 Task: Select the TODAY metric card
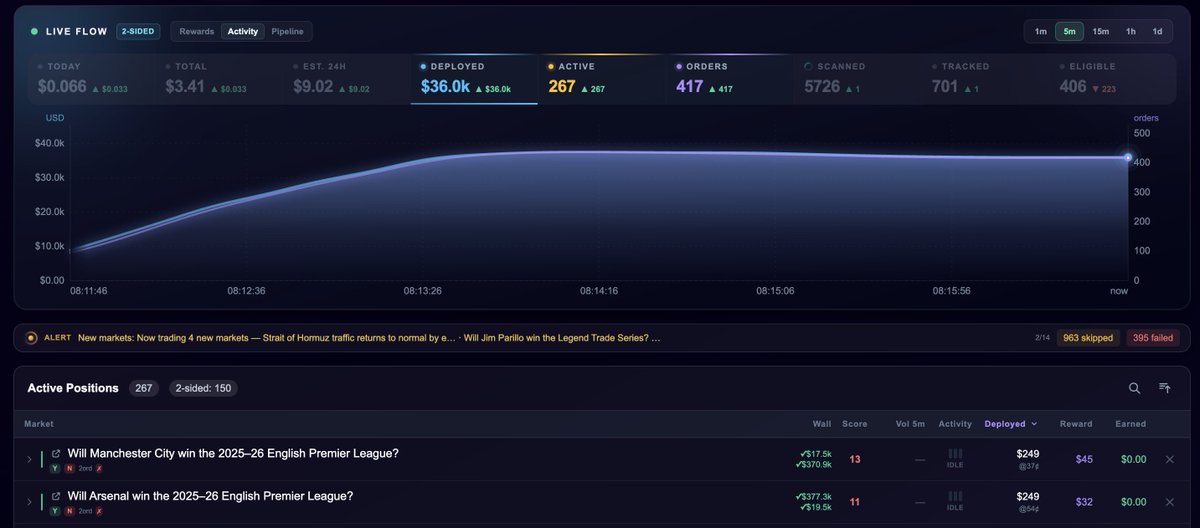[90, 79]
